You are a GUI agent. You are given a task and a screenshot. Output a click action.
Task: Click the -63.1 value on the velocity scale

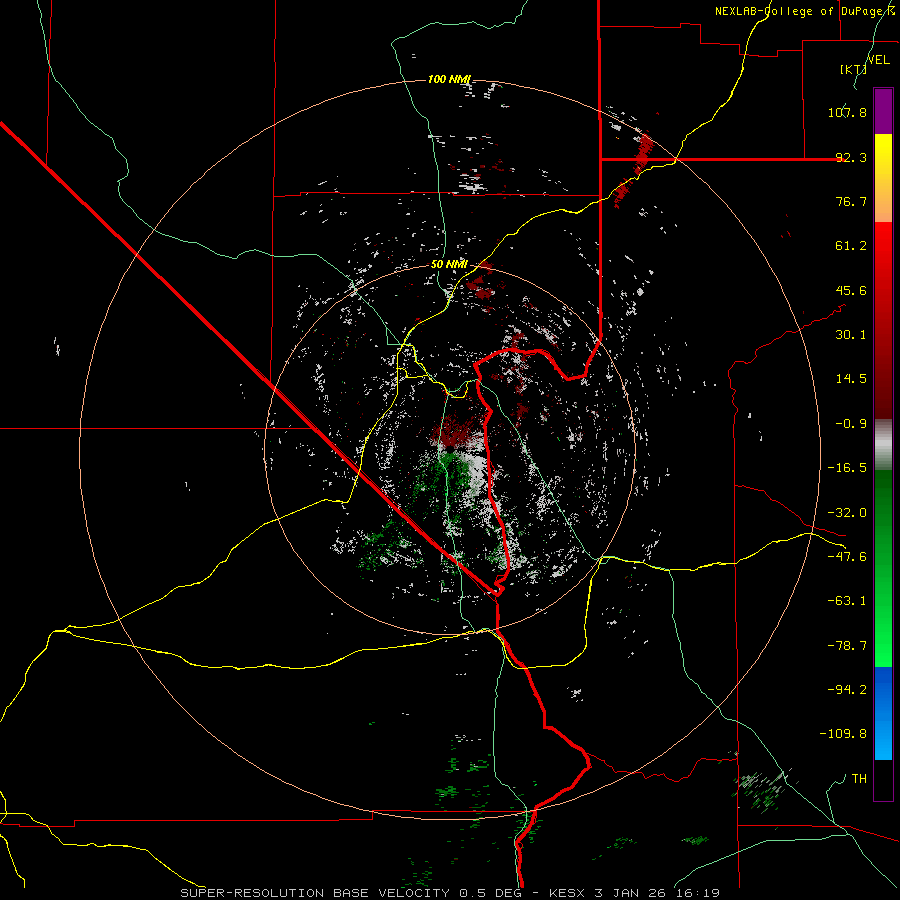(847, 601)
